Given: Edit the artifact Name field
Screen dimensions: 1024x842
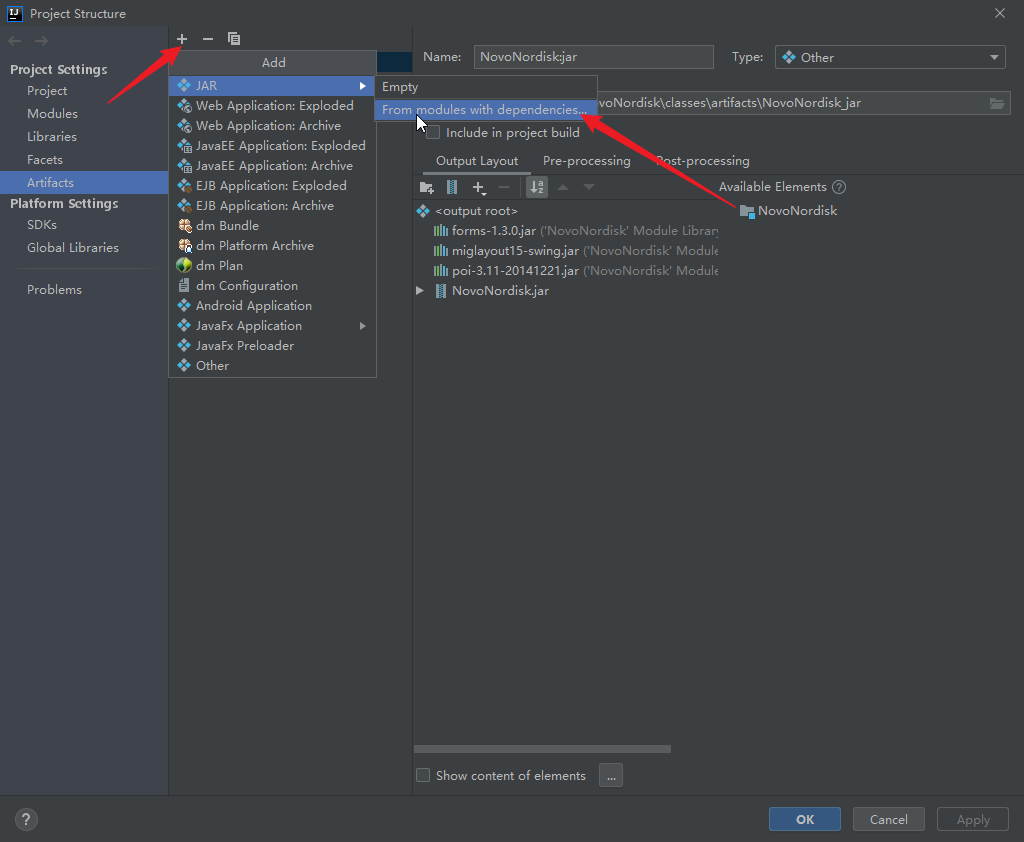Looking at the screenshot, I should (593, 57).
